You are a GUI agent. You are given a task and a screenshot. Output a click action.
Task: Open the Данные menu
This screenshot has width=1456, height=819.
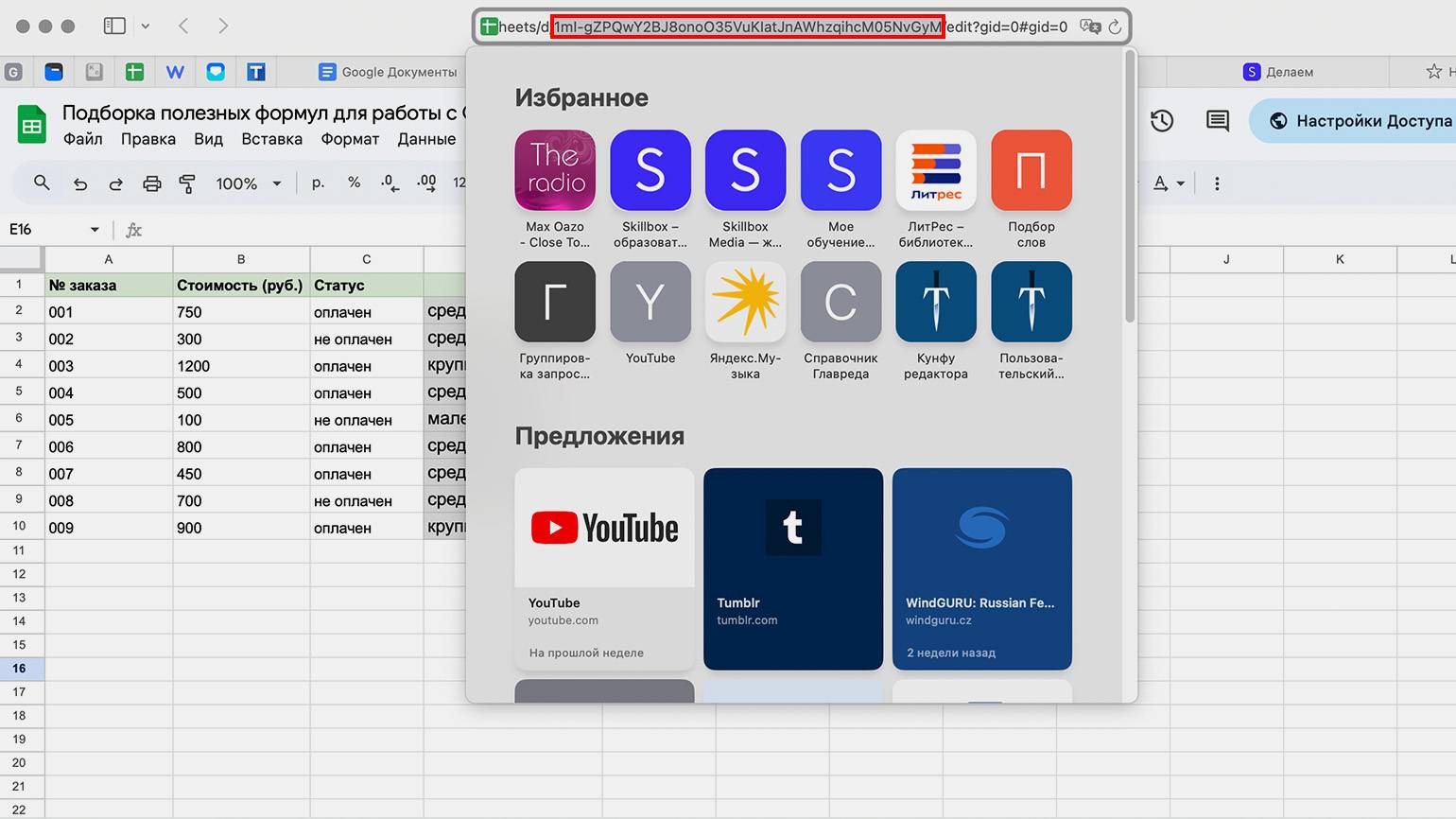point(426,139)
